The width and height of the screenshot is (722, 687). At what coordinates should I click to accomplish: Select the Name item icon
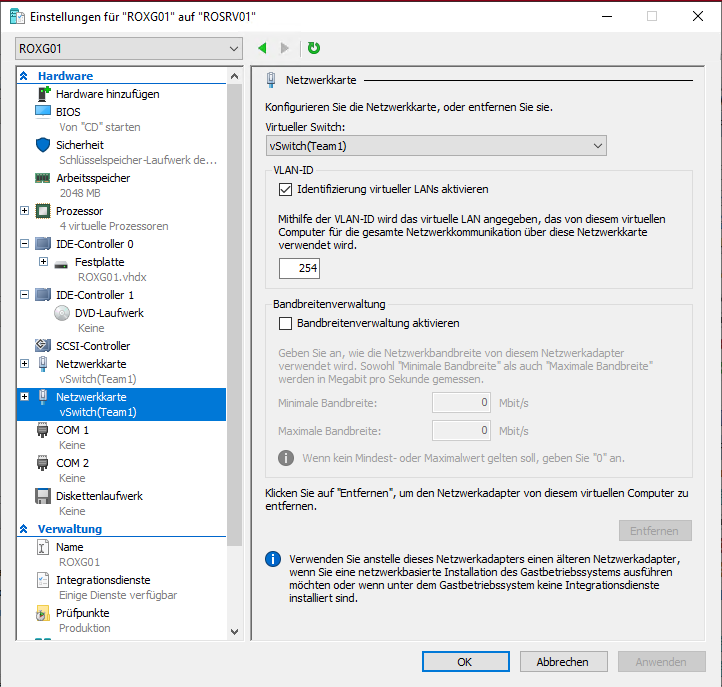[x=43, y=547]
